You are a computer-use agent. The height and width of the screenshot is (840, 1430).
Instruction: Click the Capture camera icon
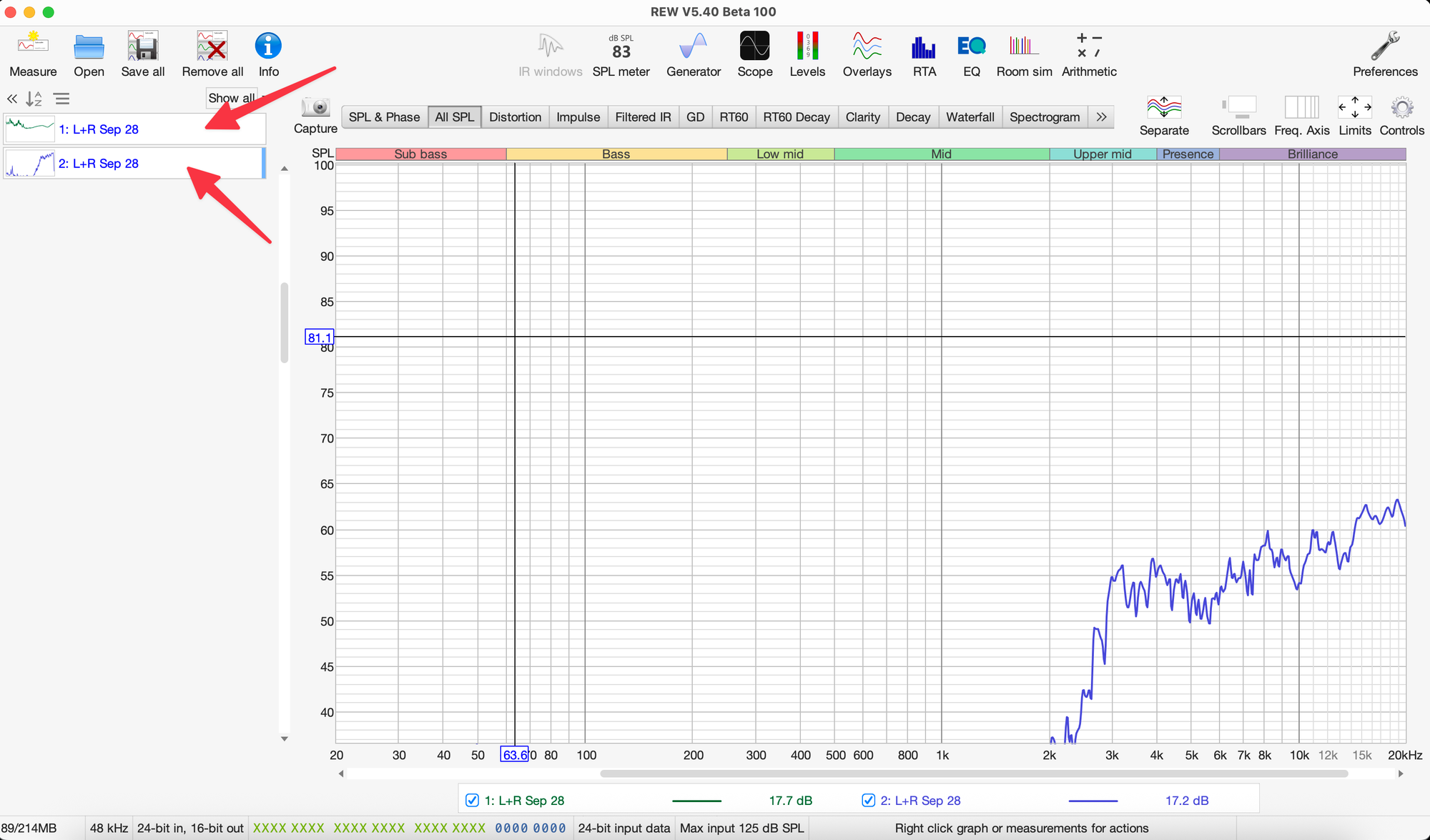pyautogui.click(x=315, y=109)
